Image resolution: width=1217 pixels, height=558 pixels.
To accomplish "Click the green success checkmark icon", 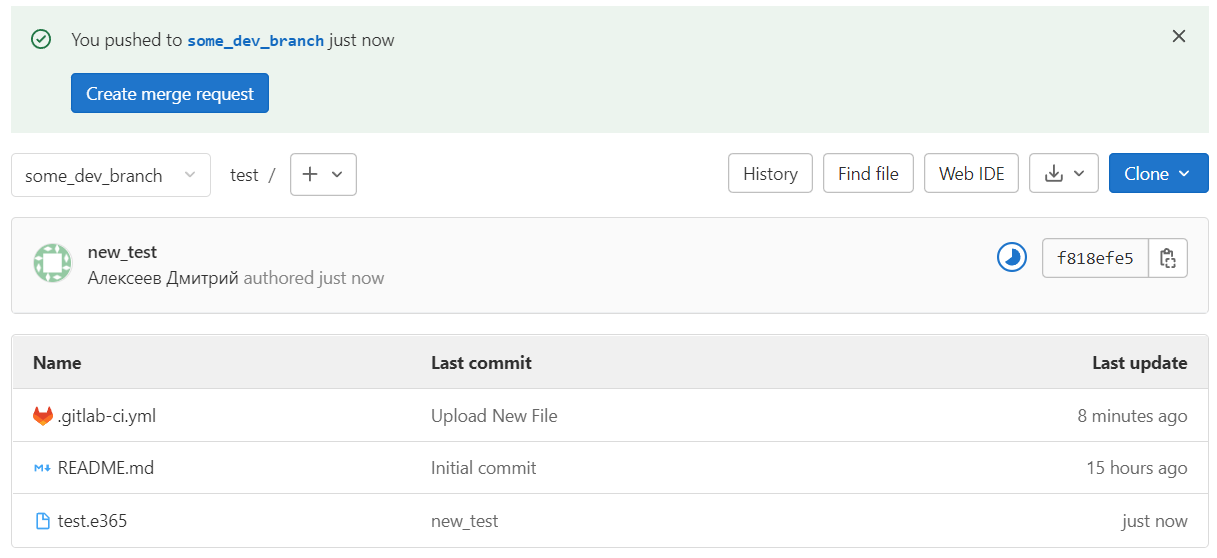I will click(x=41, y=40).
